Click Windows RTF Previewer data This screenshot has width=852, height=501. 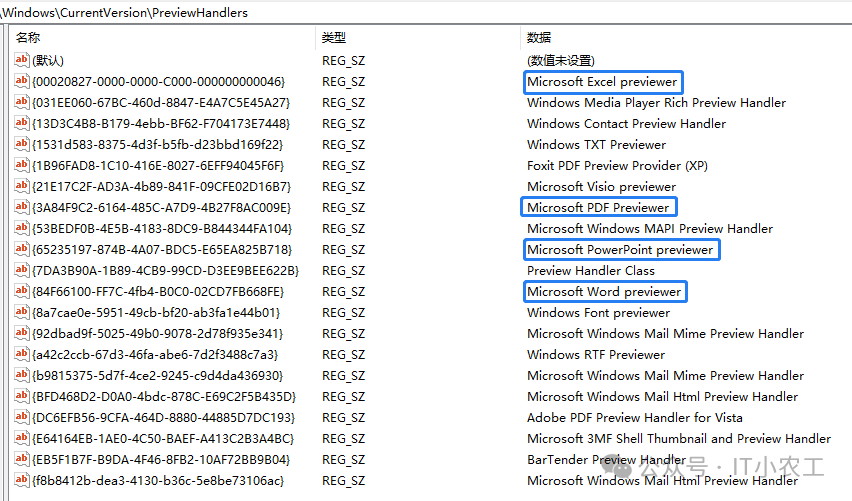[x=596, y=355]
